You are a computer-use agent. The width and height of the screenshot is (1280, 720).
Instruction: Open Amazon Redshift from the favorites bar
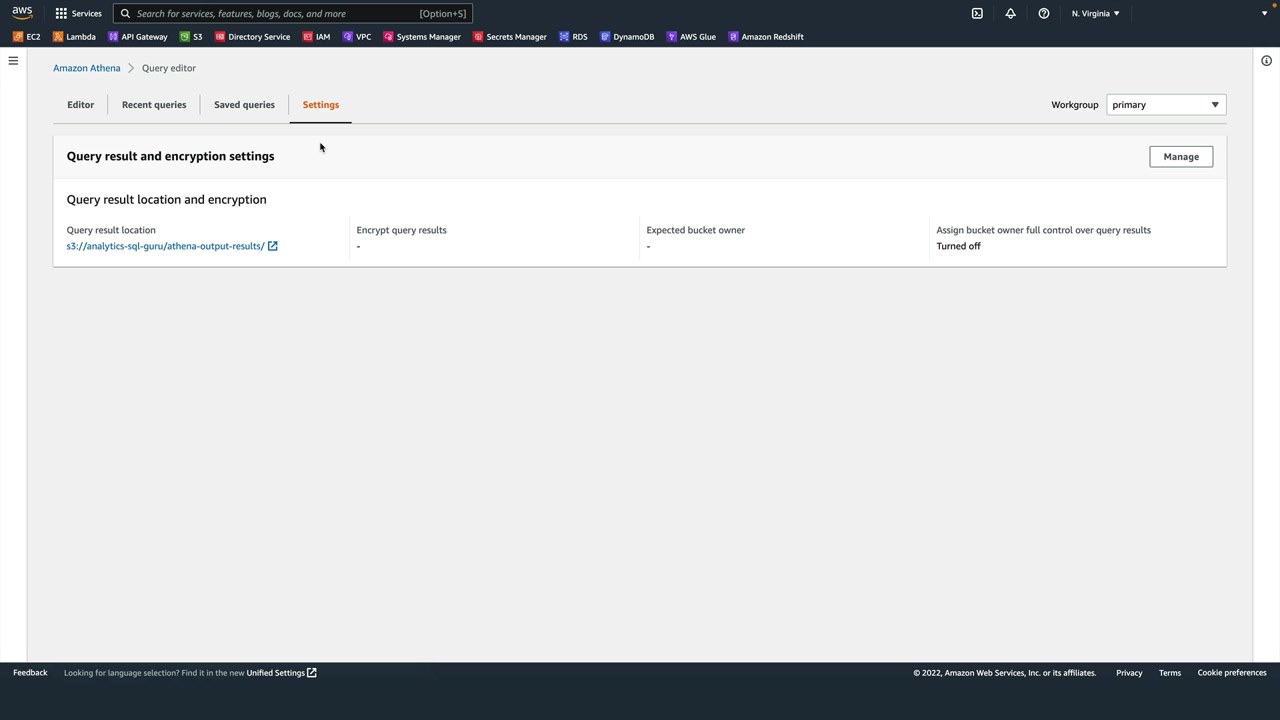pyautogui.click(x=766, y=37)
